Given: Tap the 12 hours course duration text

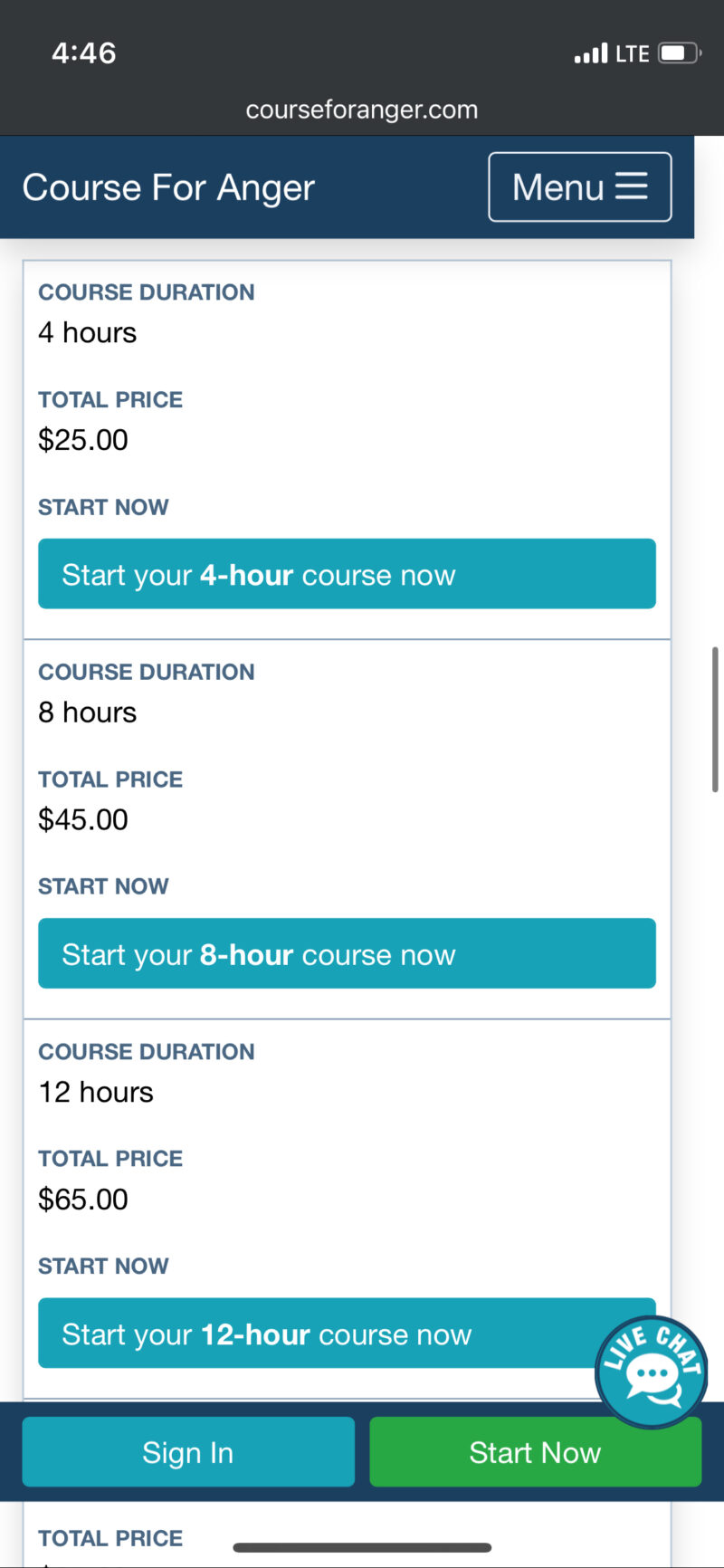Looking at the screenshot, I should (x=96, y=1092).
